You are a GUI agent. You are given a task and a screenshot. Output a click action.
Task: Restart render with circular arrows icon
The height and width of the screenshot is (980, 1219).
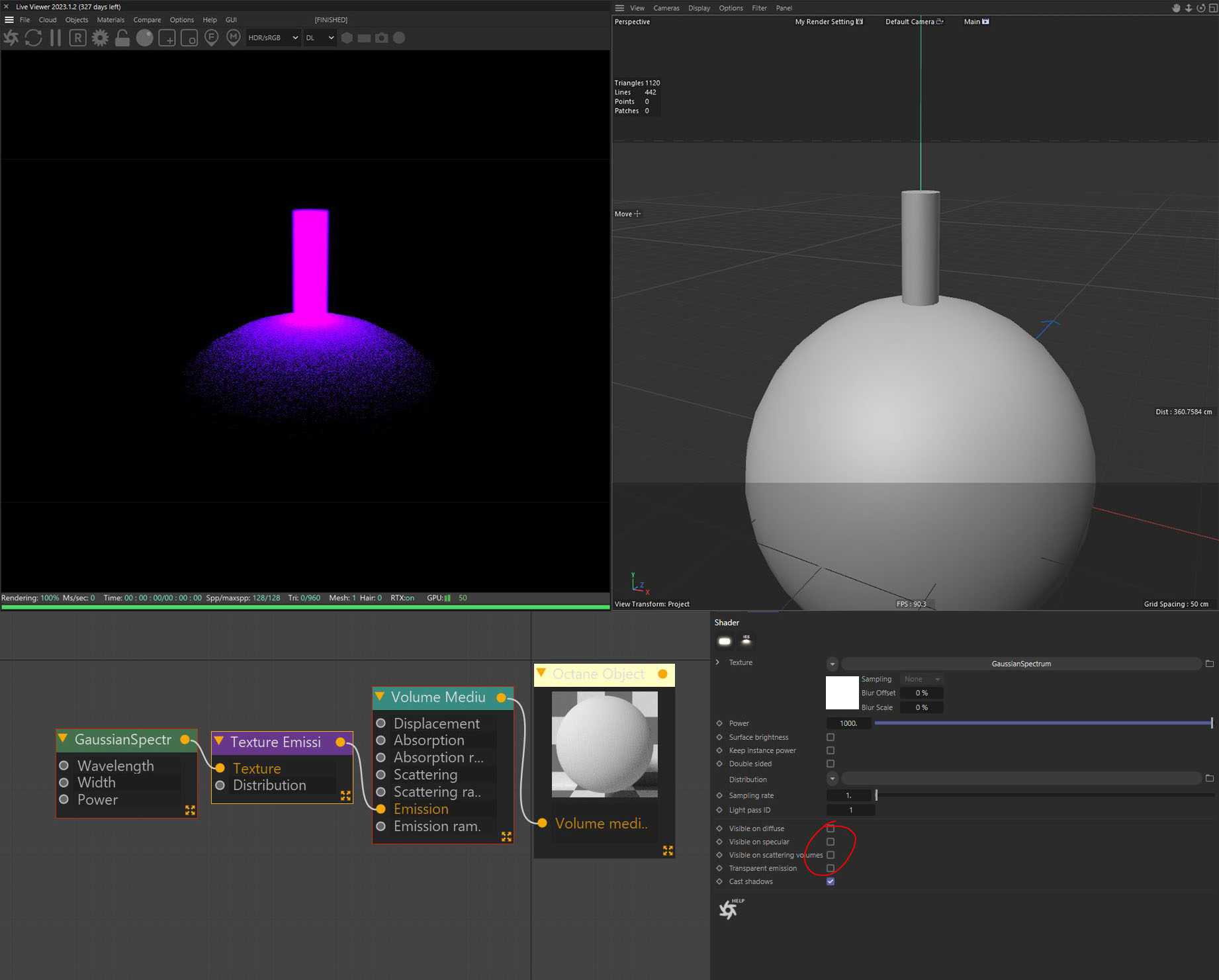pos(33,38)
